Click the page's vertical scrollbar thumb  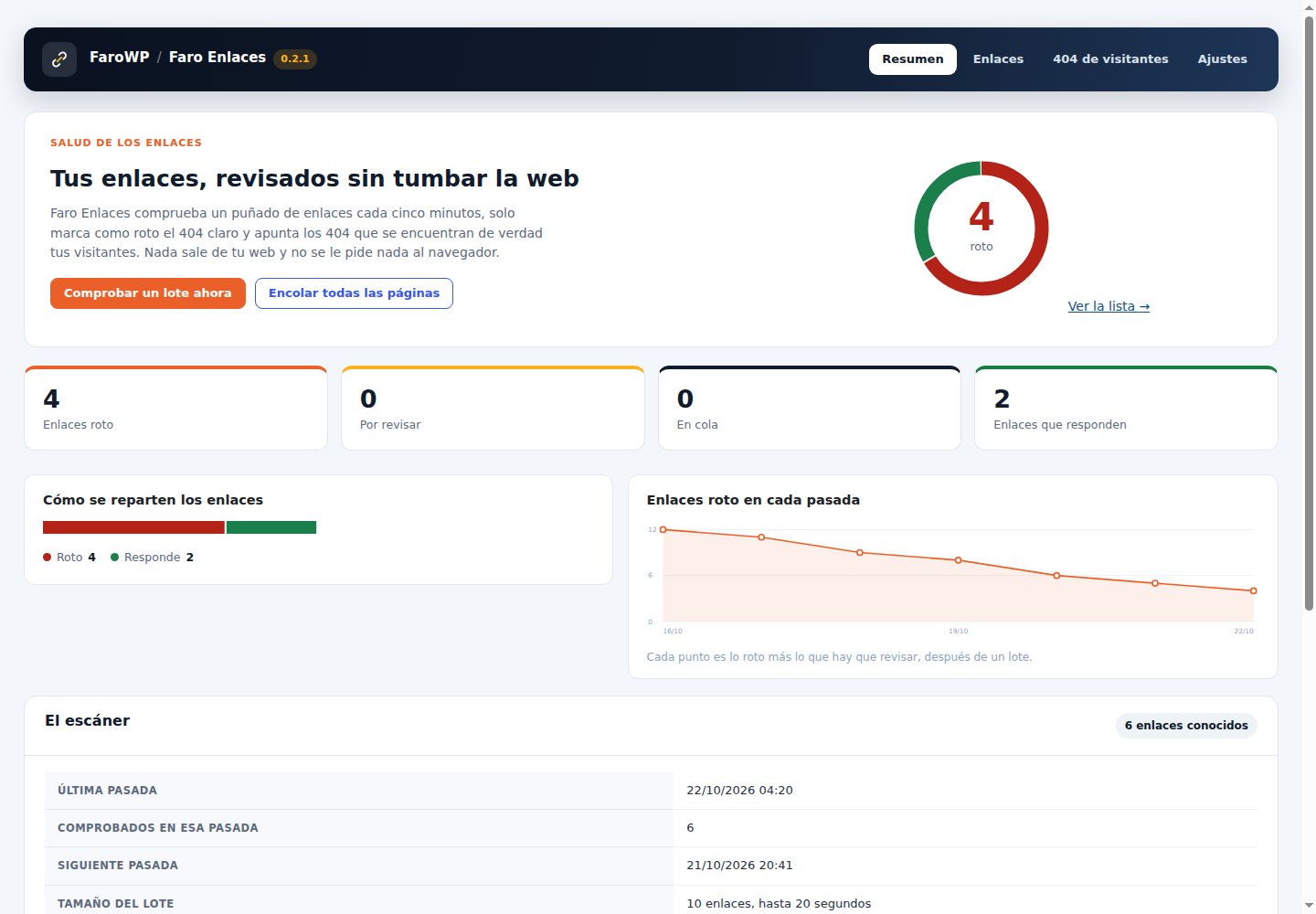pyautogui.click(x=1309, y=313)
